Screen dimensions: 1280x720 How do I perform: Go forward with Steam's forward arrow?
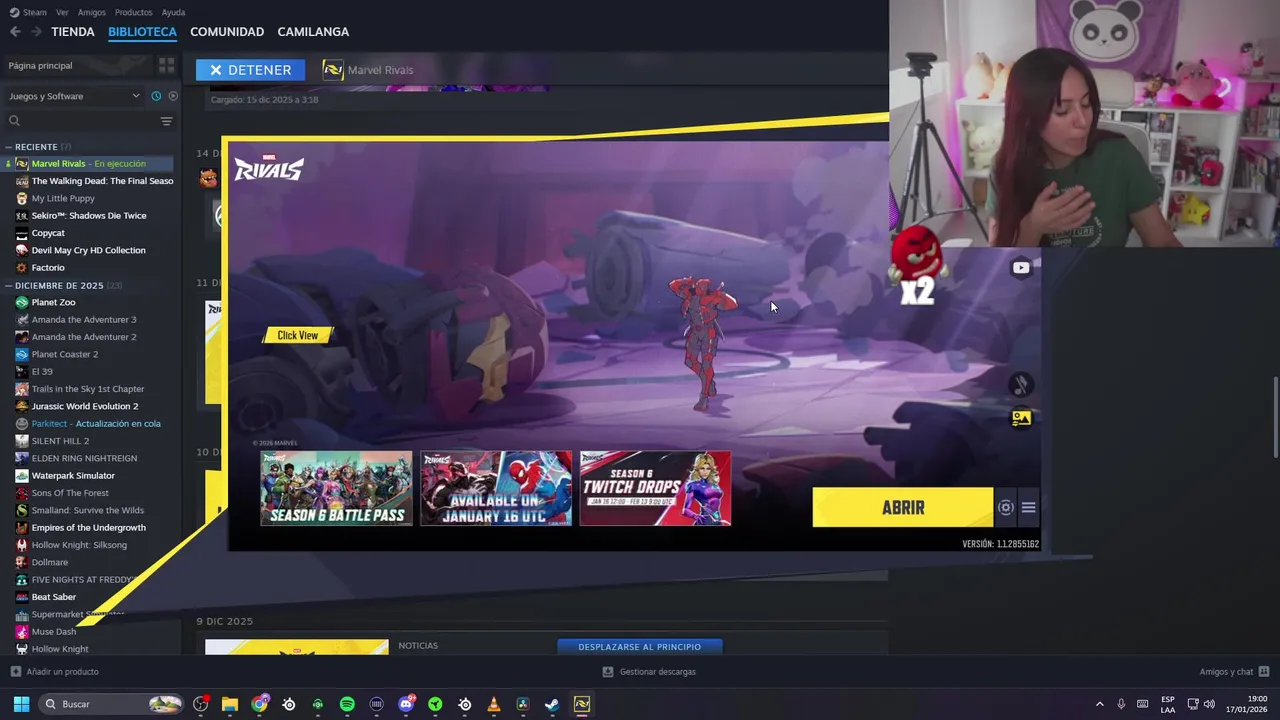pos(36,32)
